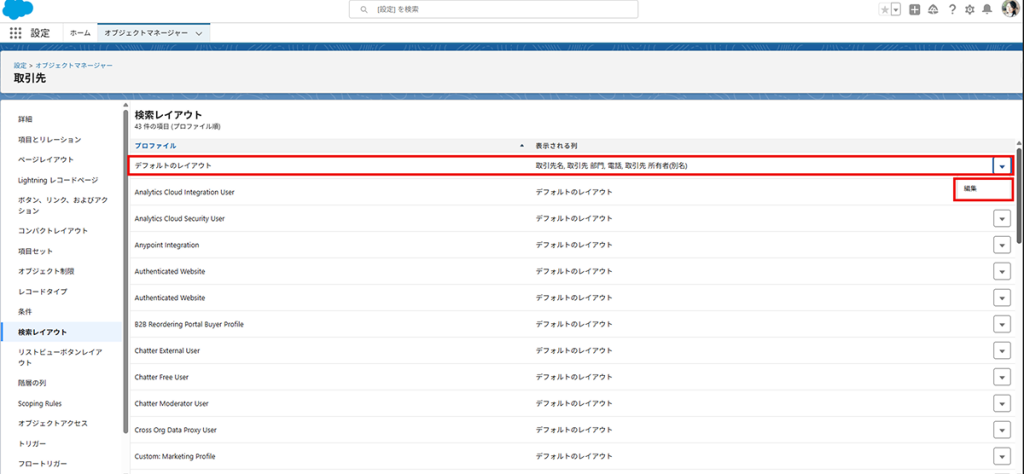Open フロートリガー in the sidebar
Screen dimensions: 1024x474
[x=42, y=464]
